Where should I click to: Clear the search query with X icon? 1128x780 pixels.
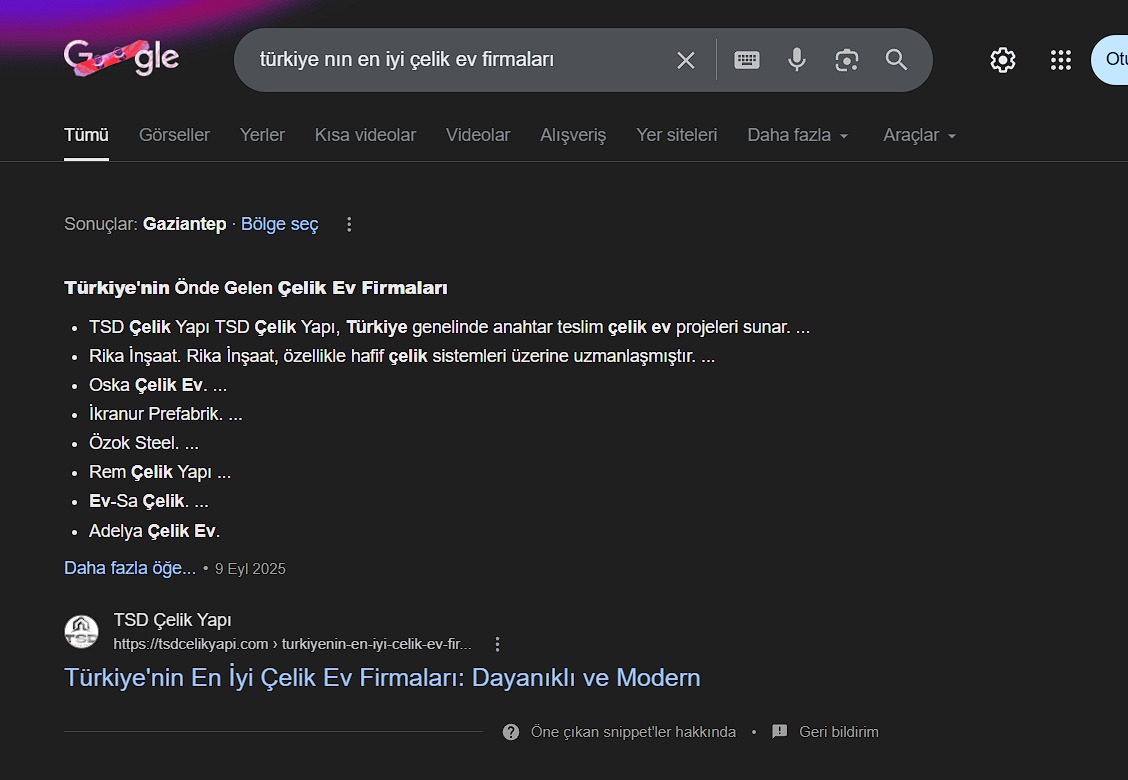685,60
